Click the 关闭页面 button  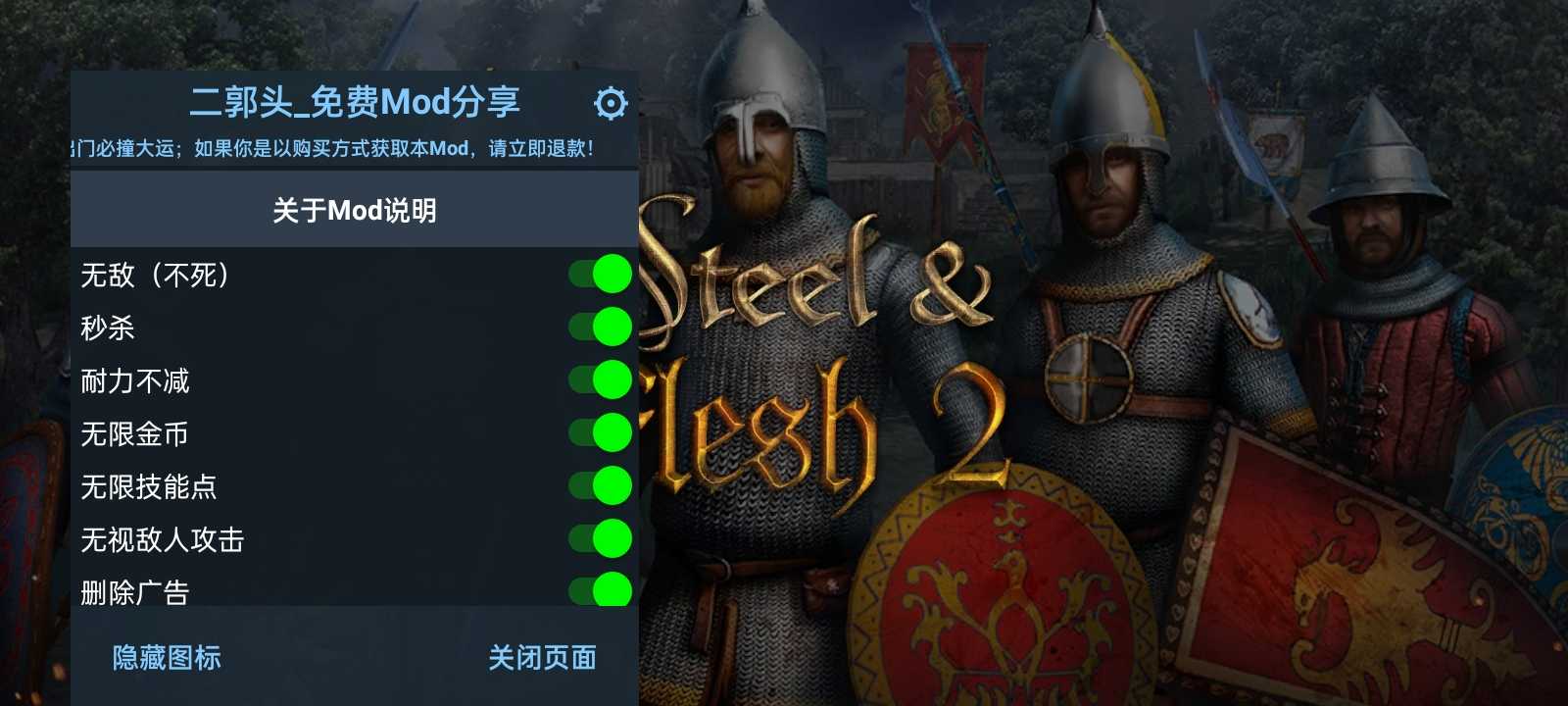pyautogui.click(x=542, y=657)
